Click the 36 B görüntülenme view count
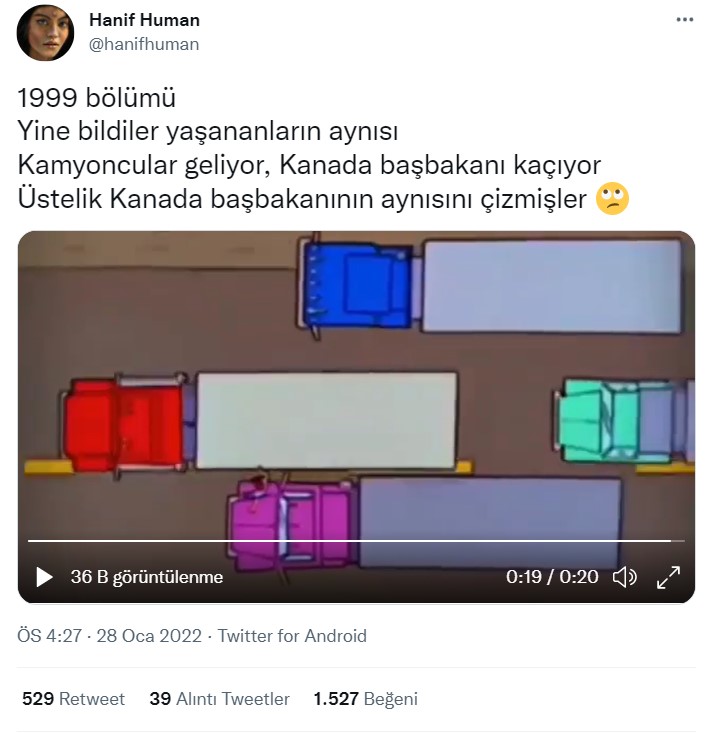The height and width of the screenshot is (734, 716). pyautogui.click(x=146, y=577)
